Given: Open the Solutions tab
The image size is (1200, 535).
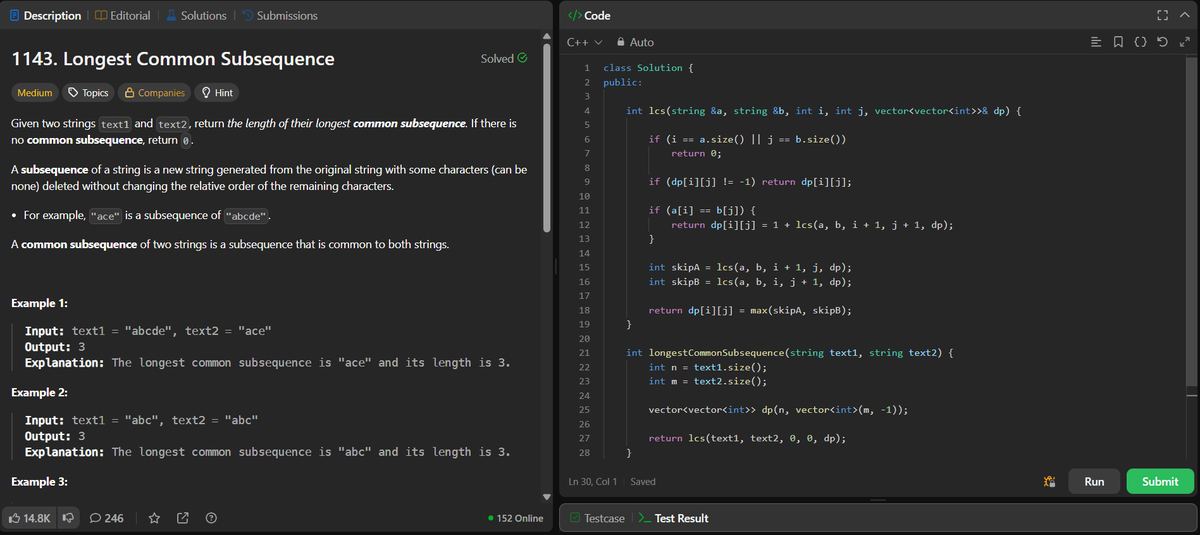Looking at the screenshot, I should coord(195,15).
